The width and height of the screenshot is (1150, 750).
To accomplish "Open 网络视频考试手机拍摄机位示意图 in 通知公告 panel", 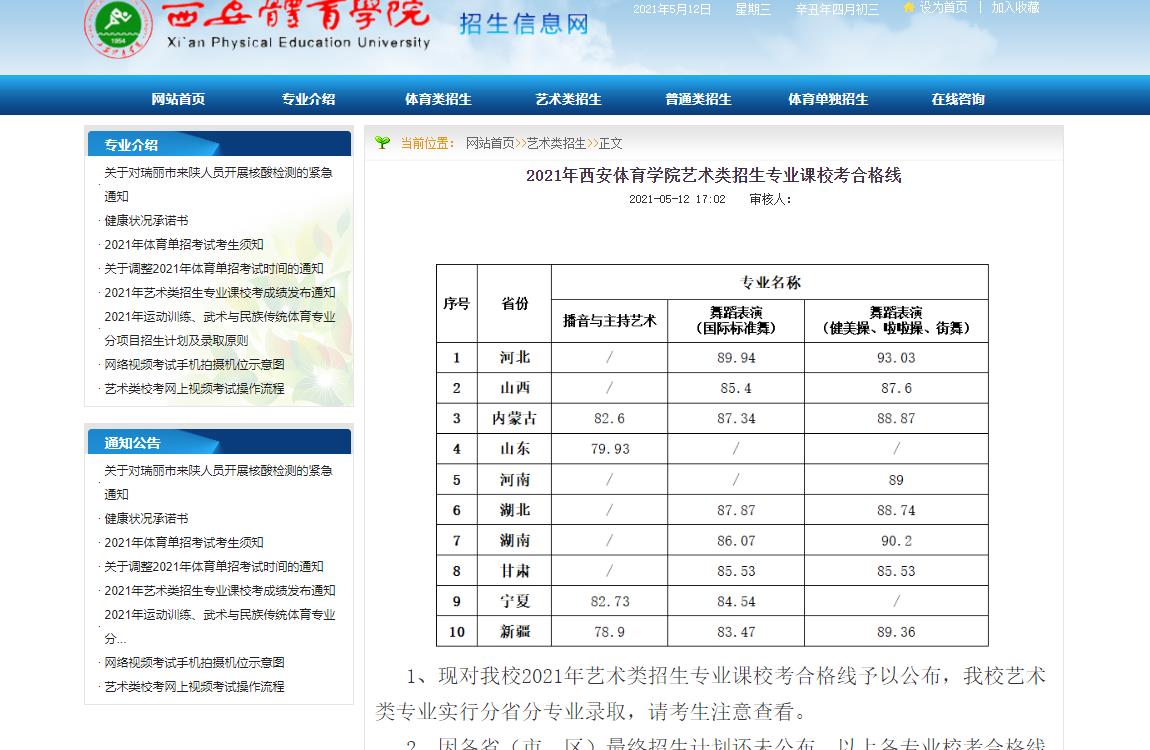I will [194, 663].
